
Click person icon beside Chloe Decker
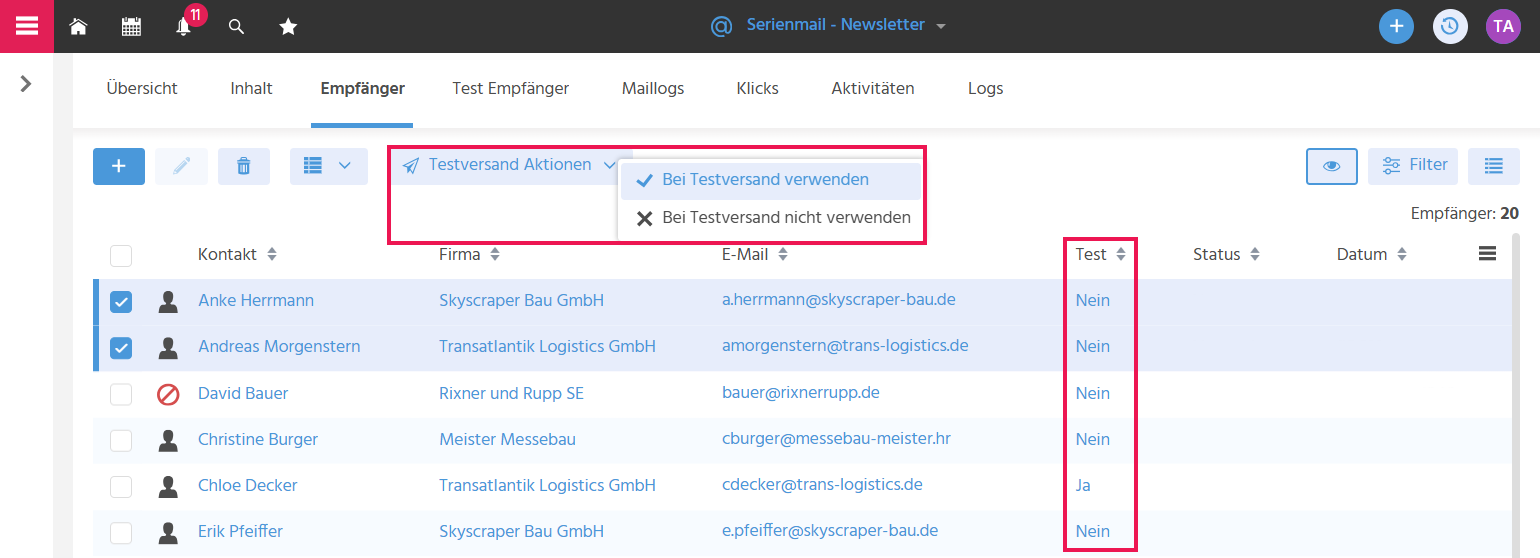168,486
